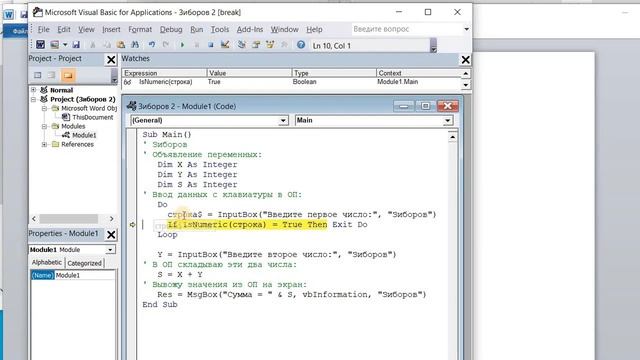Open the Main procedure dropdown

[448, 120]
